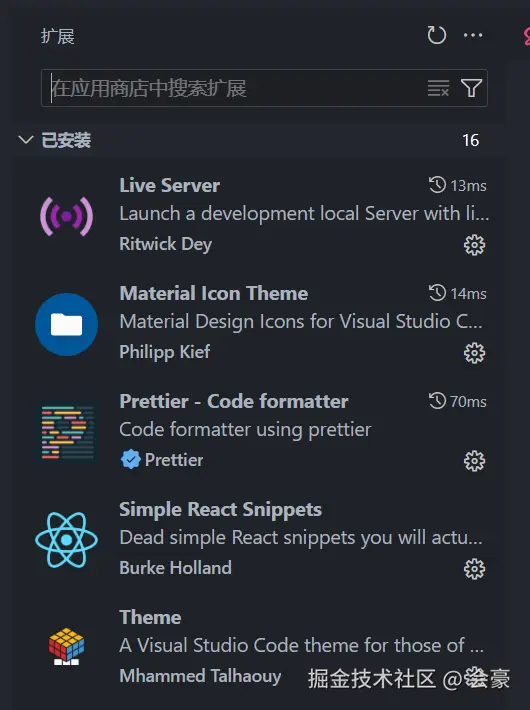Refresh the extensions list
The height and width of the screenshot is (710, 530).
coord(437,35)
